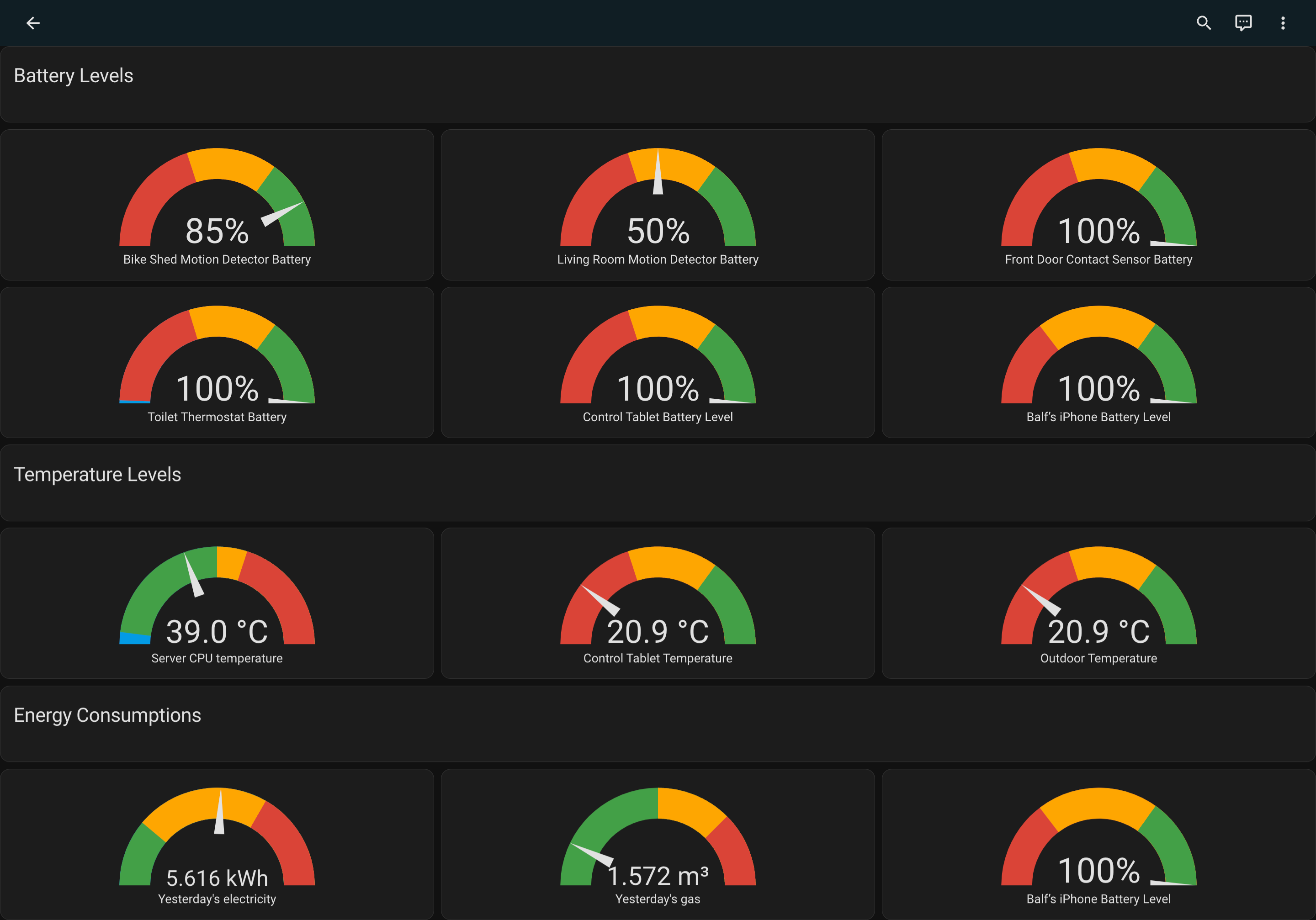
Task: Click Yesterday's gas gauge card
Action: point(658,844)
